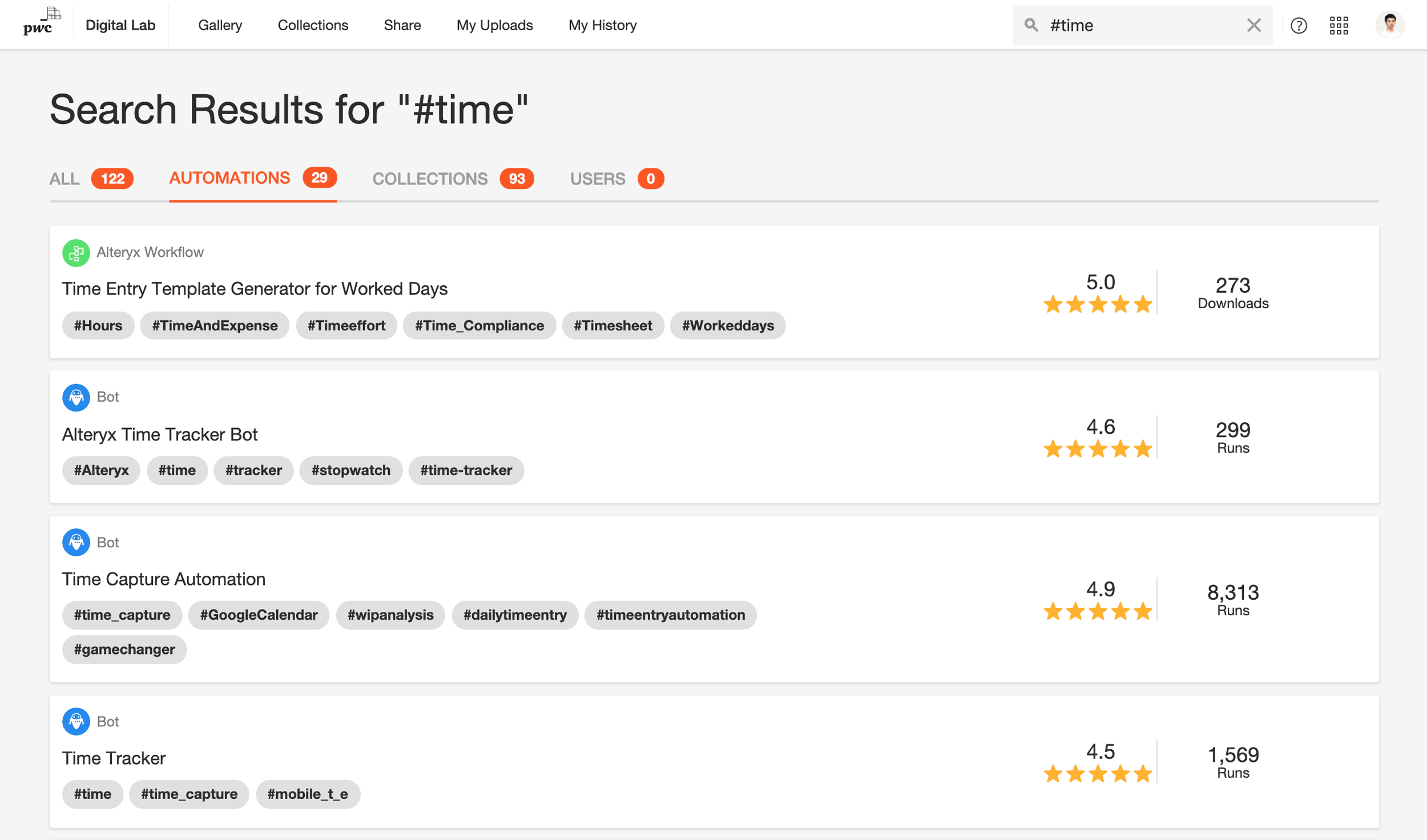Image resolution: width=1427 pixels, height=840 pixels.
Task: Go to My Uploads page
Action: click(494, 25)
